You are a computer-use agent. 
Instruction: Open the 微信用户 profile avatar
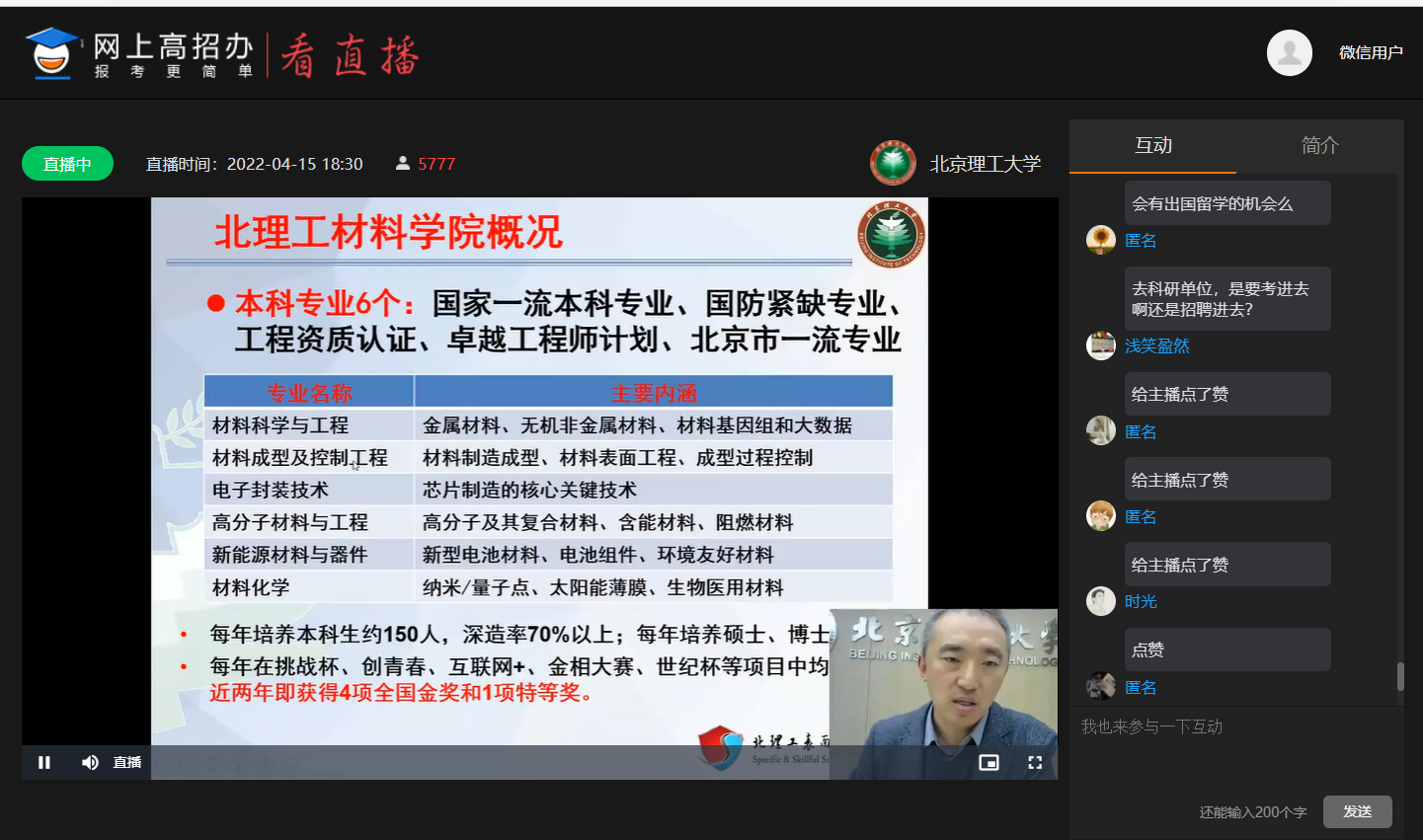point(1289,52)
